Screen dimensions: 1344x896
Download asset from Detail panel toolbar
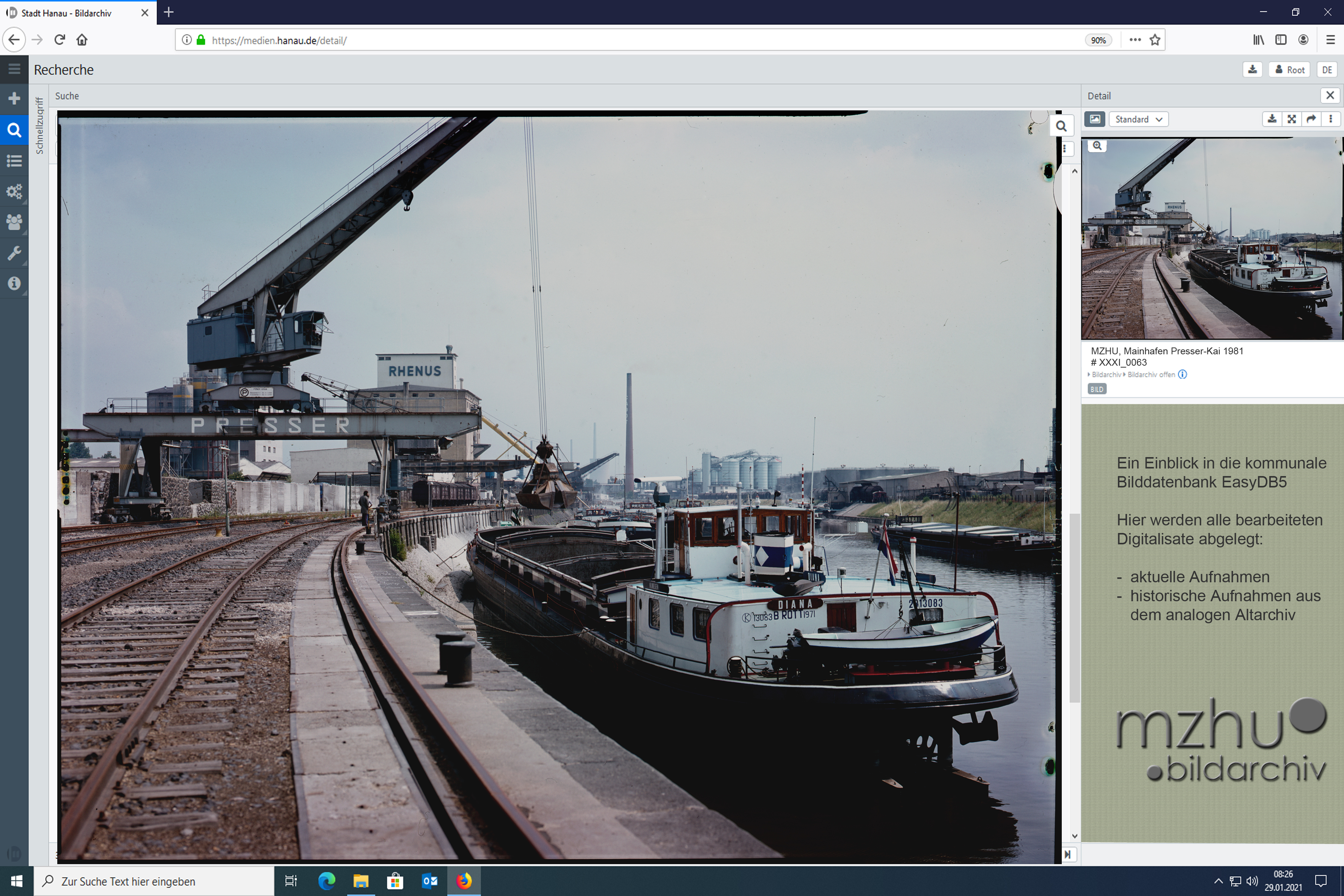click(x=1272, y=119)
